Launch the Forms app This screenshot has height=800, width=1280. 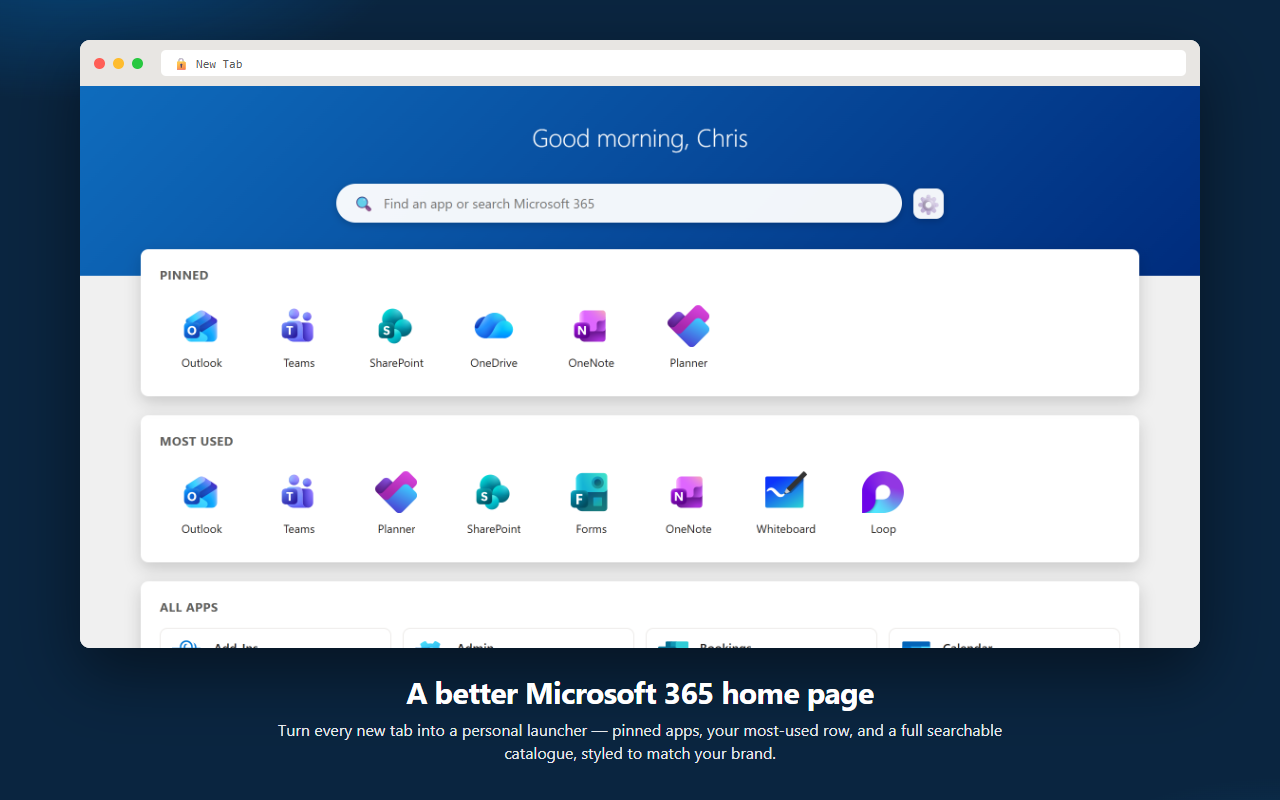(x=591, y=503)
